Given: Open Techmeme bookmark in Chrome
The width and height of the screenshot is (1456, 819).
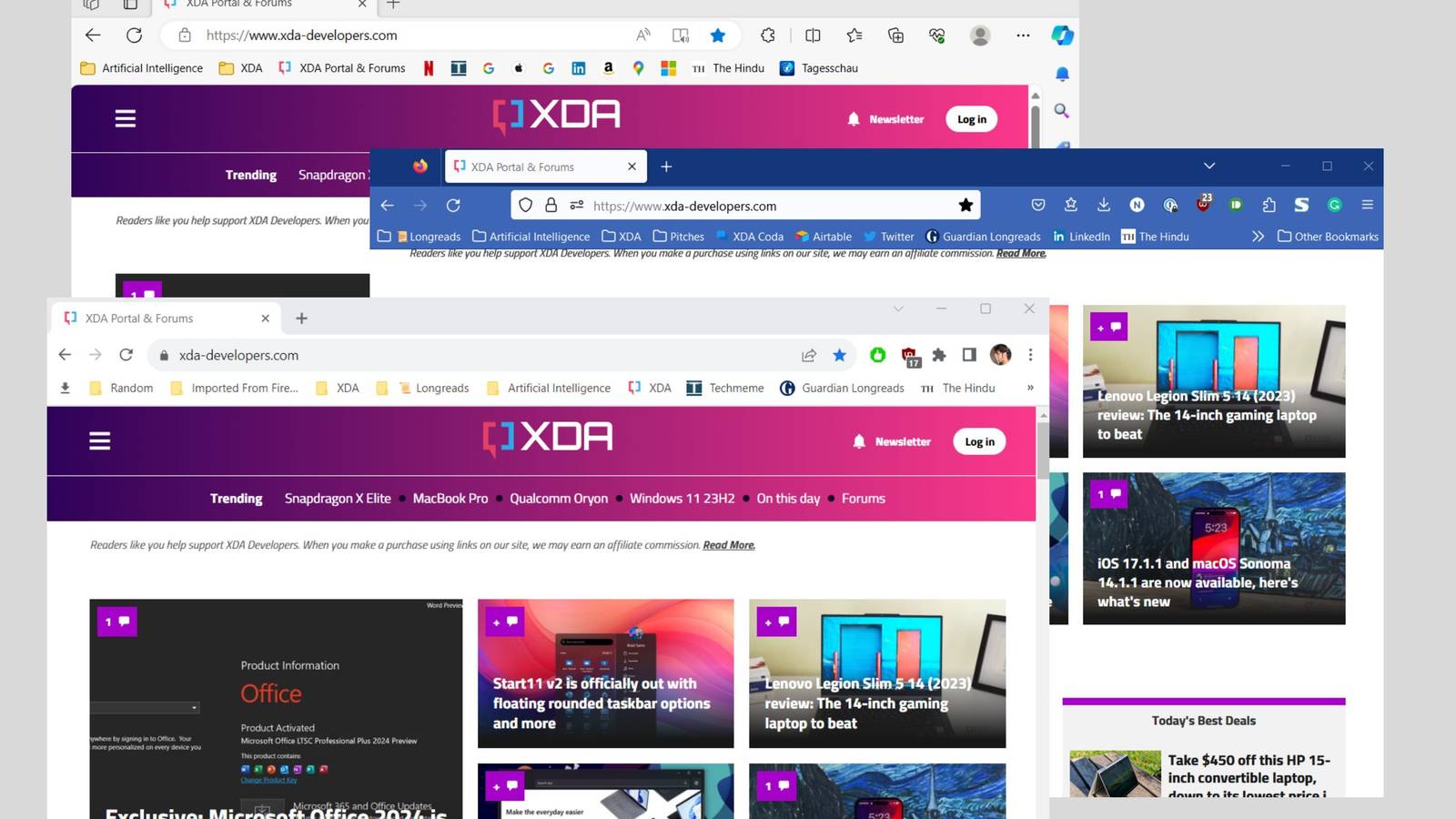Looking at the screenshot, I should (725, 388).
